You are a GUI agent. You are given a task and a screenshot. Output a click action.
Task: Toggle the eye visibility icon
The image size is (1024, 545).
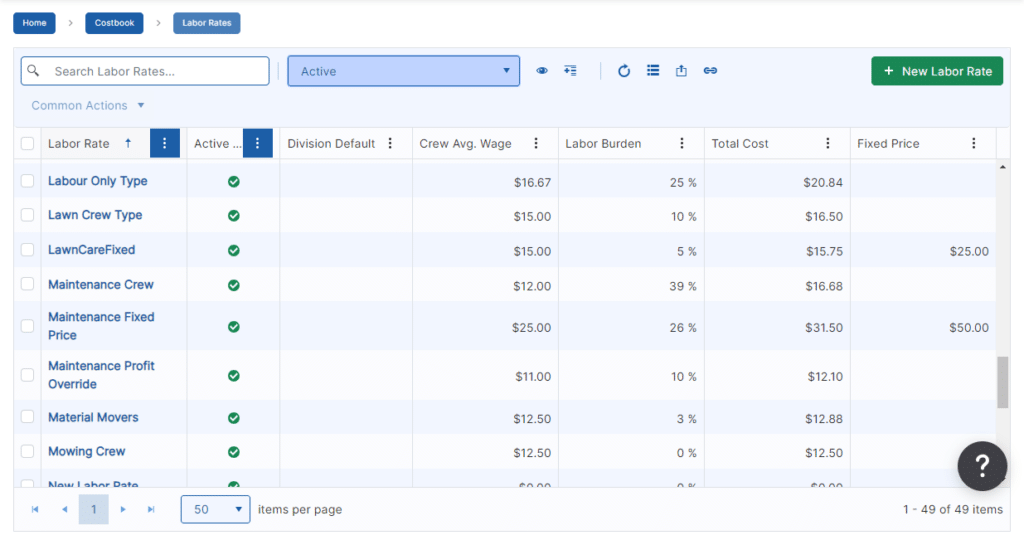click(542, 71)
